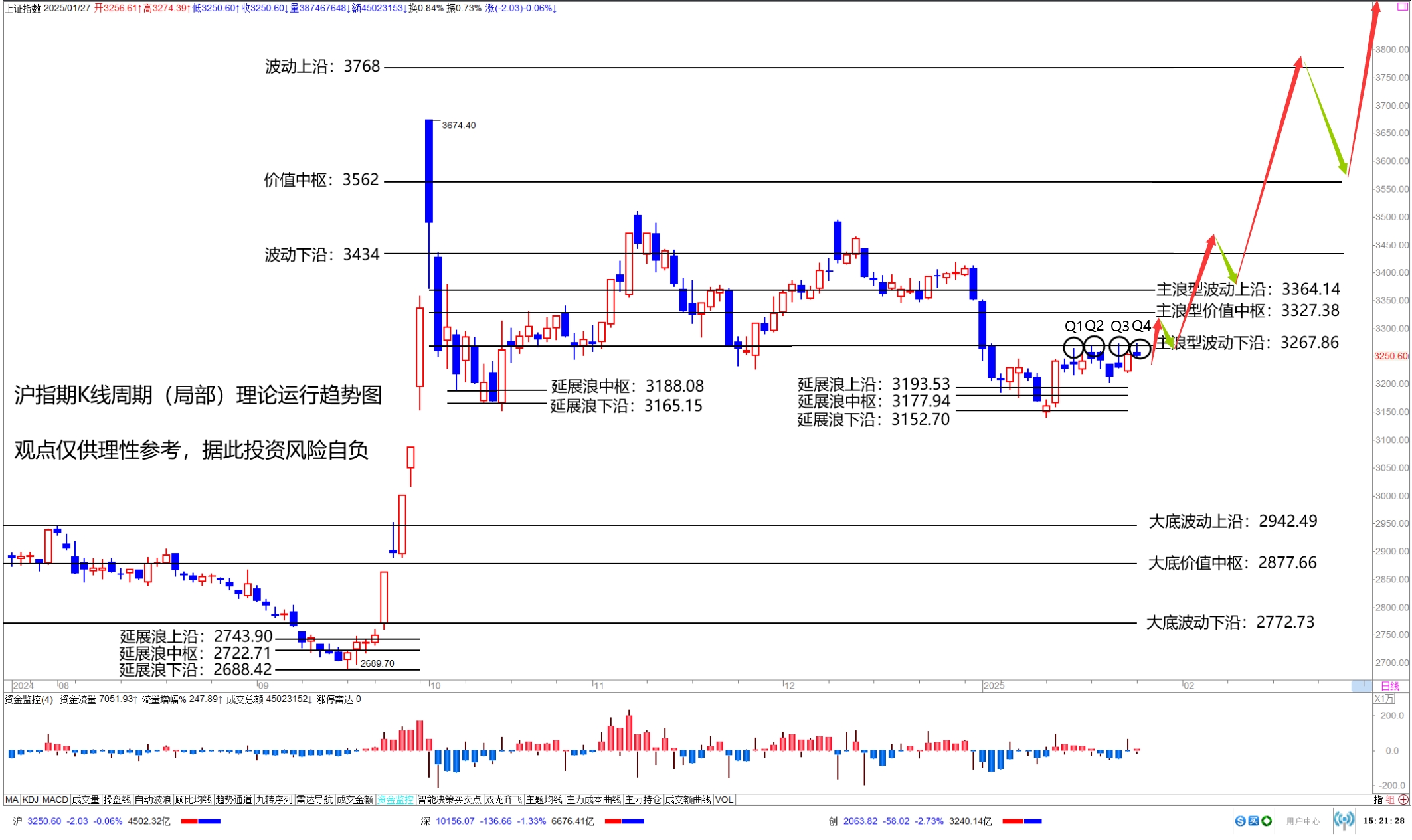Select the 成交量 indicator tab
This screenshot has height=840, width=1412.
click(x=86, y=800)
